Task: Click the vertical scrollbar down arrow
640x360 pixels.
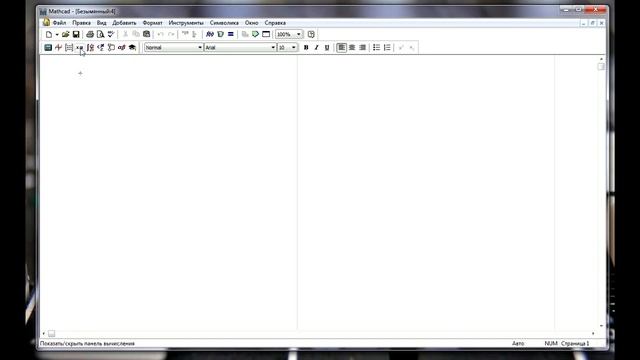Action: (x=601, y=326)
